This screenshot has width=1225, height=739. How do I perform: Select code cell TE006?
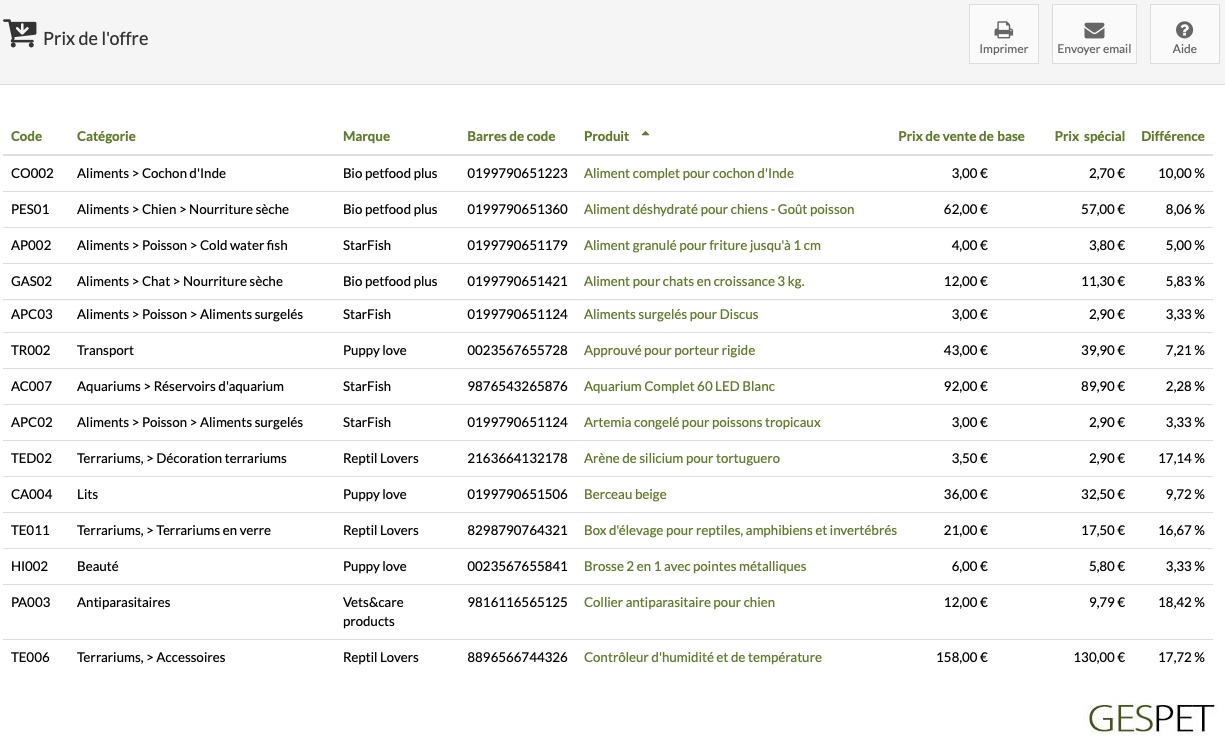coord(30,657)
